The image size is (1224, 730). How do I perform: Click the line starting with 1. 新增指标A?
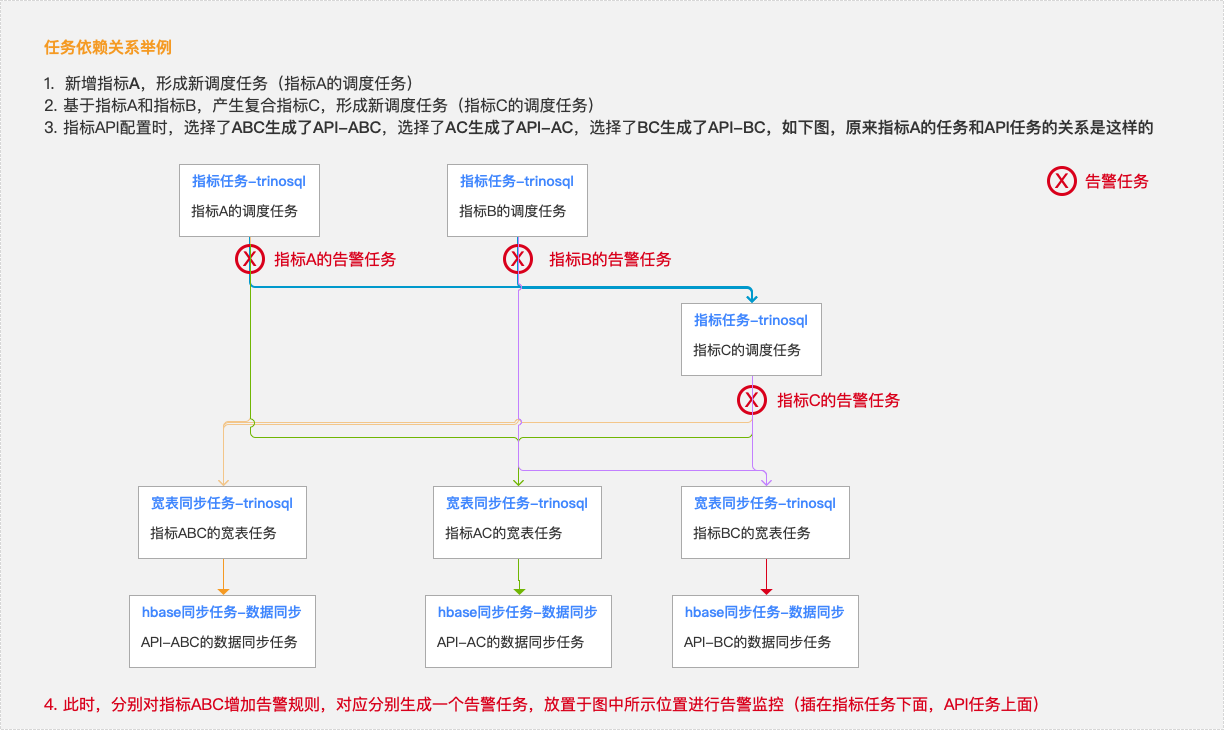229,83
